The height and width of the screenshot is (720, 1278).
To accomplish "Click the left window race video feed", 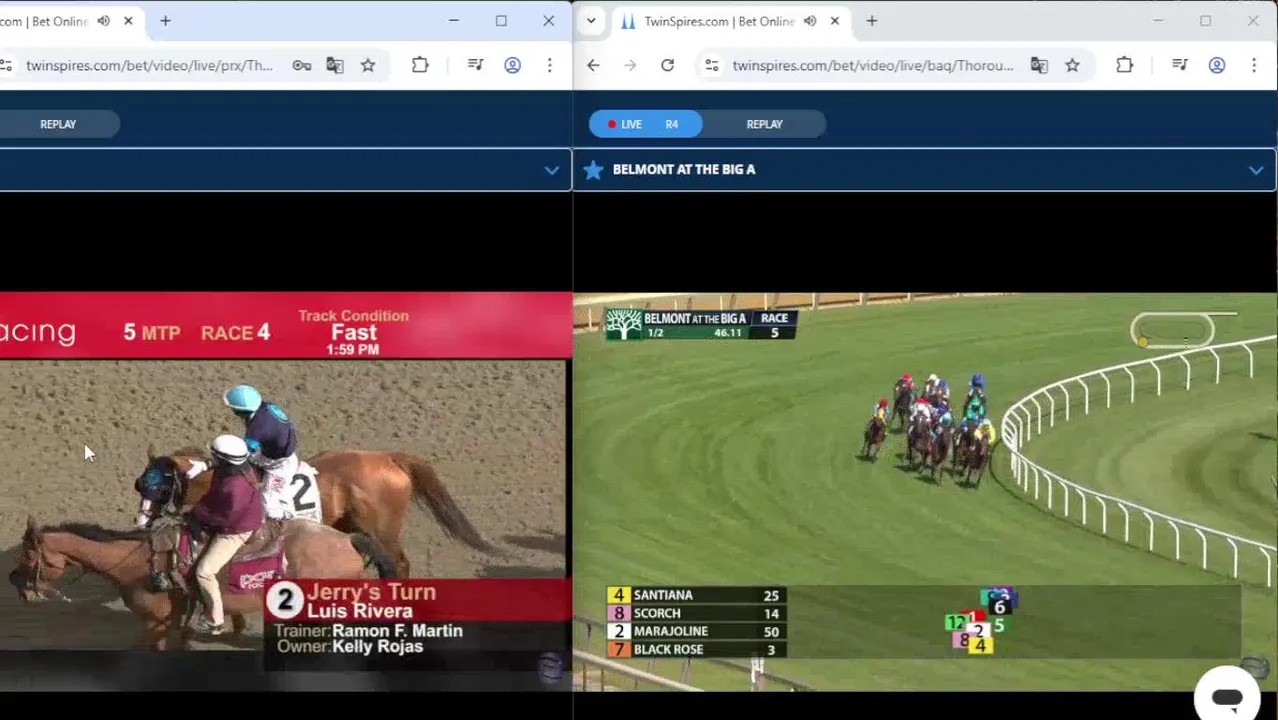I will 285,492.
